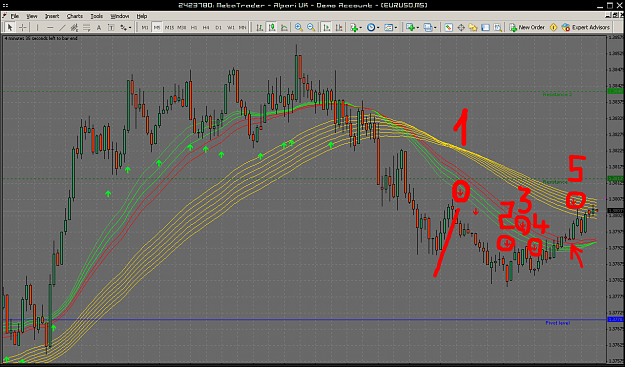The image size is (625, 367).
Task: Open the Strategy Tester icon
Action: tap(498, 27)
